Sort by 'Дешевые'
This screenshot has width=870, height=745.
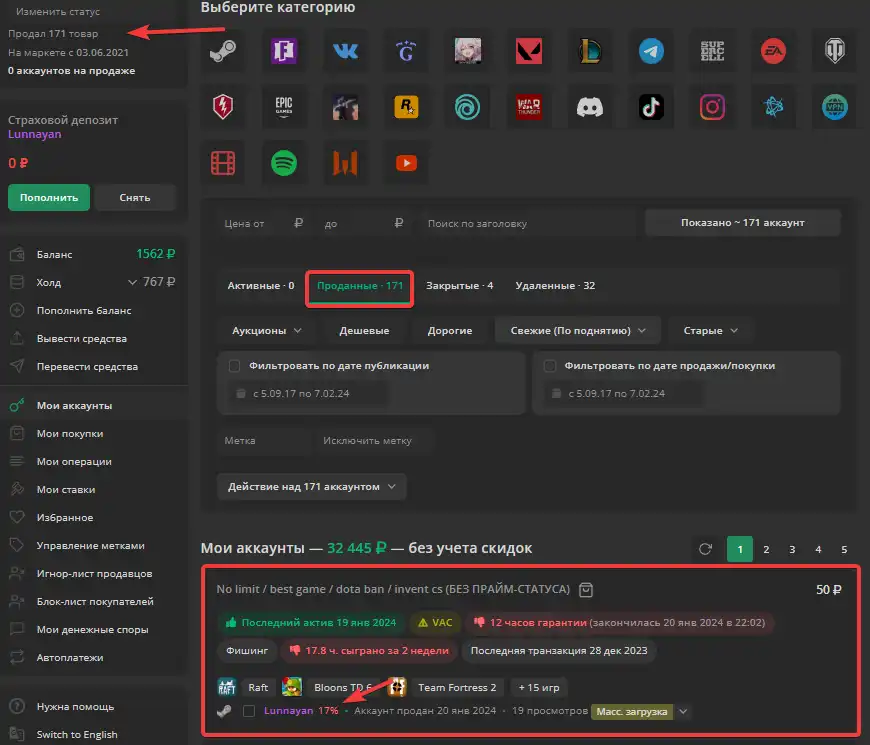click(364, 331)
